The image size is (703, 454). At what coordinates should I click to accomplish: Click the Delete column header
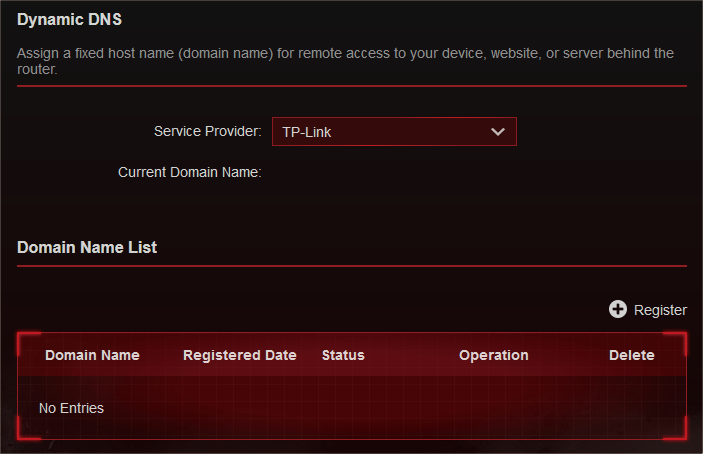pos(631,355)
